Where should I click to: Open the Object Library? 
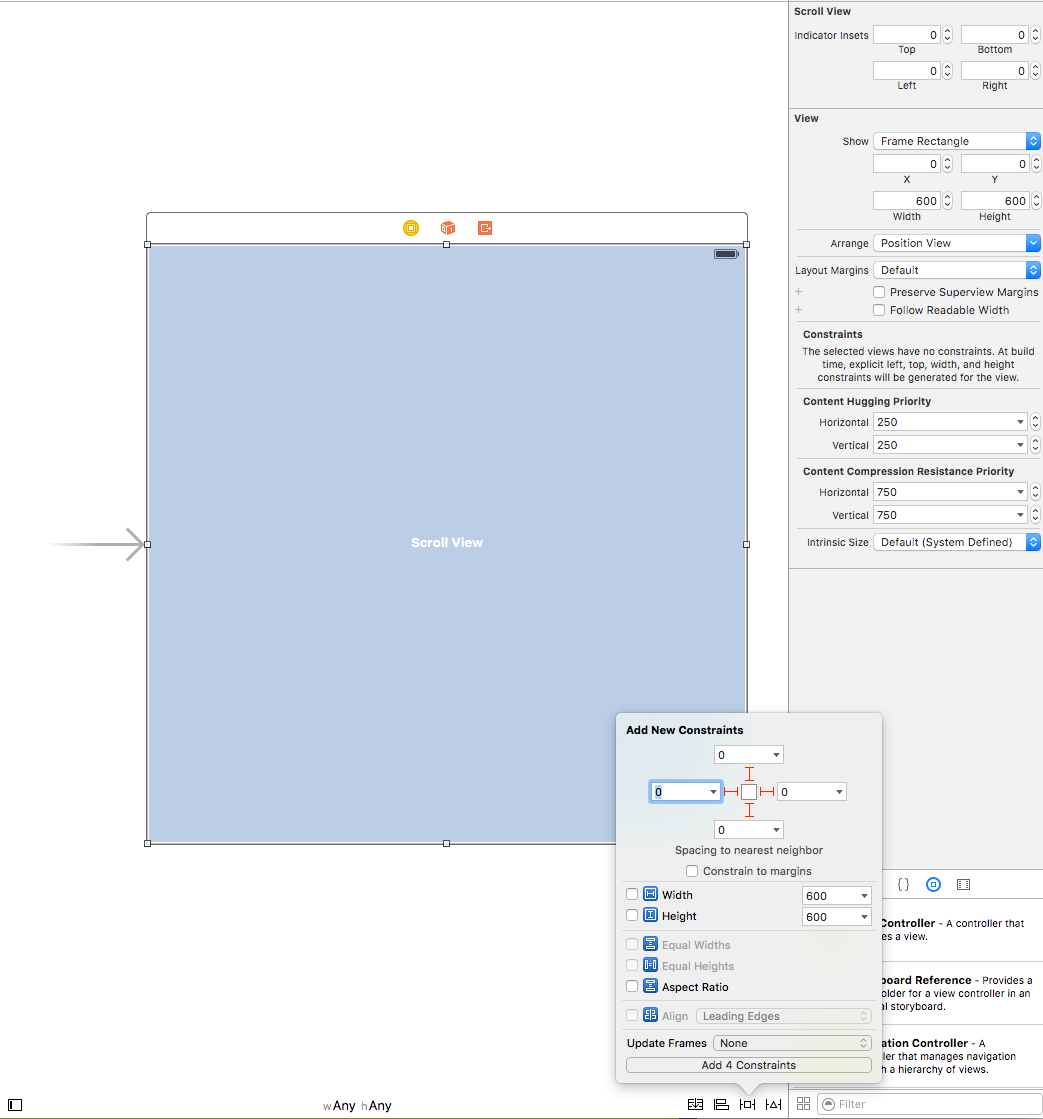[933, 884]
